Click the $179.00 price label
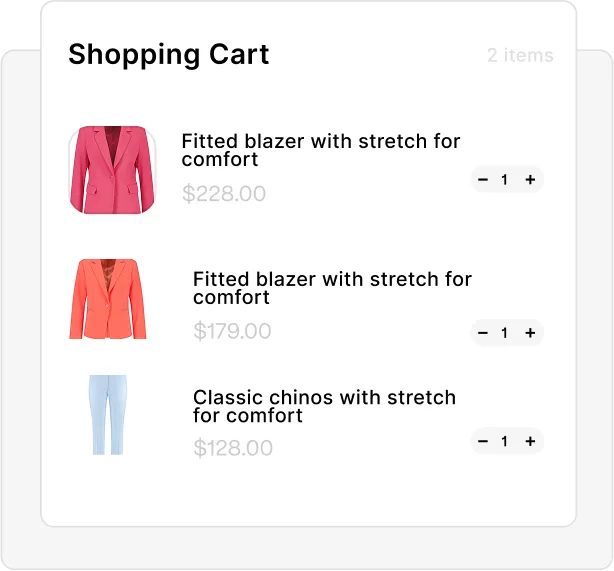The width and height of the screenshot is (614, 571). click(232, 331)
